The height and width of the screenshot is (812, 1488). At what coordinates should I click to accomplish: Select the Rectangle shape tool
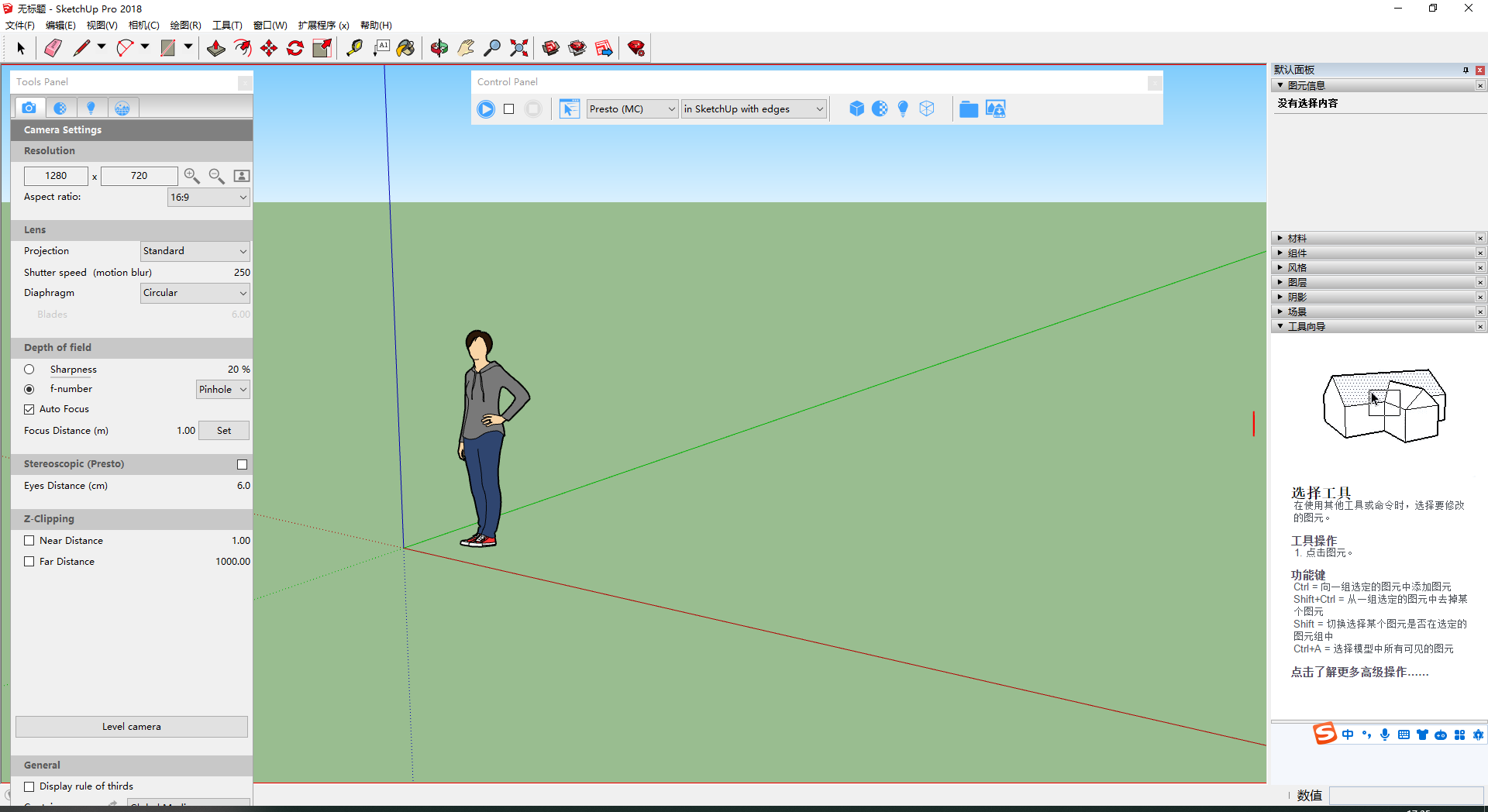[x=167, y=48]
